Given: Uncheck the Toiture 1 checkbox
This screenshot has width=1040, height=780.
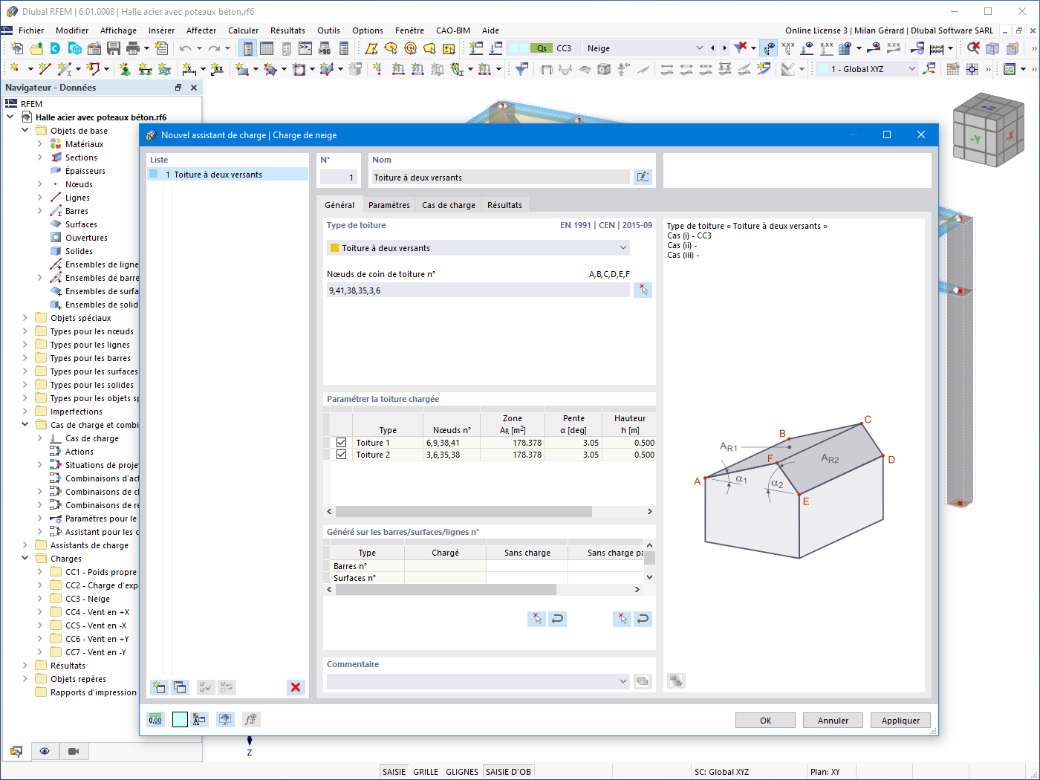Looking at the screenshot, I should 341,442.
